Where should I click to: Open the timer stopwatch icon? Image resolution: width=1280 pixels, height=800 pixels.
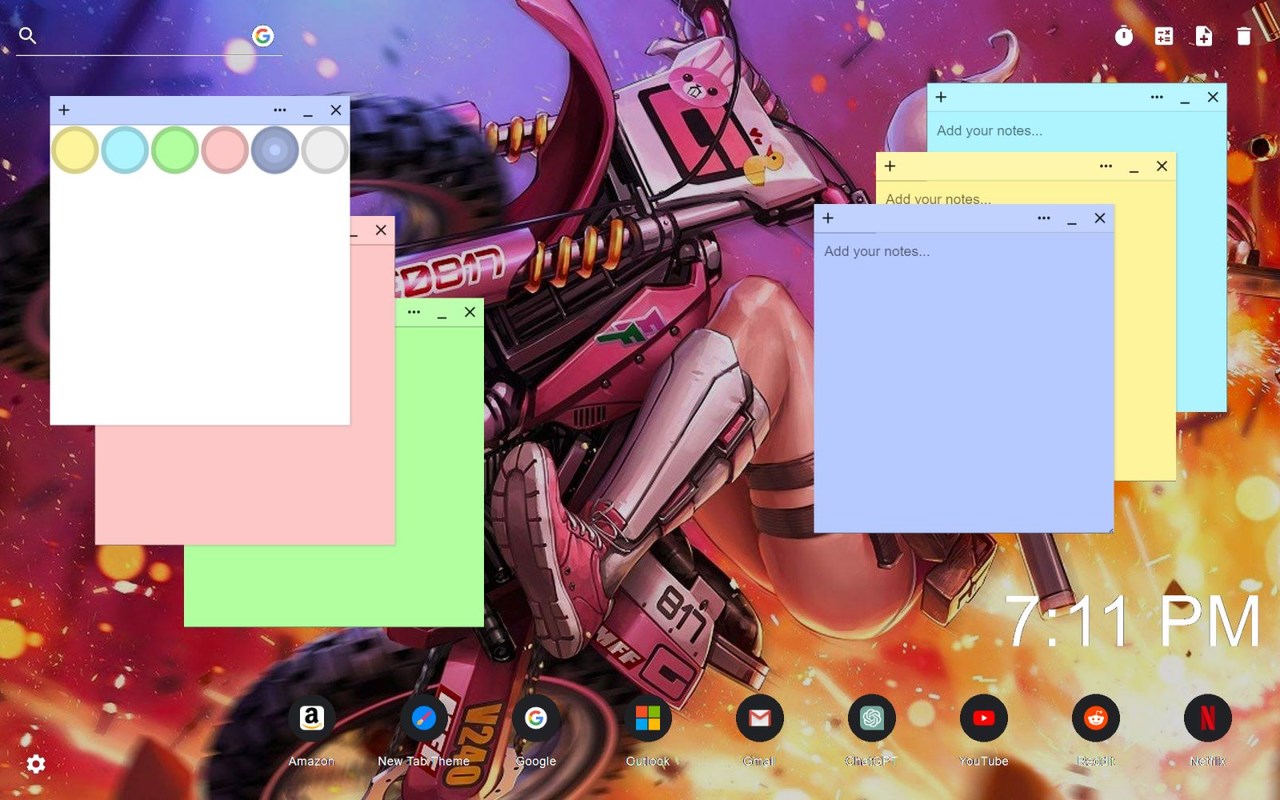pyautogui.click(x=1124, y=36)
